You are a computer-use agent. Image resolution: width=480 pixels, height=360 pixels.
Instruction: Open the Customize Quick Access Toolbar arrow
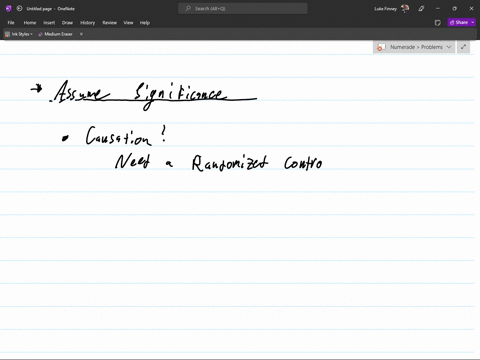81,34
